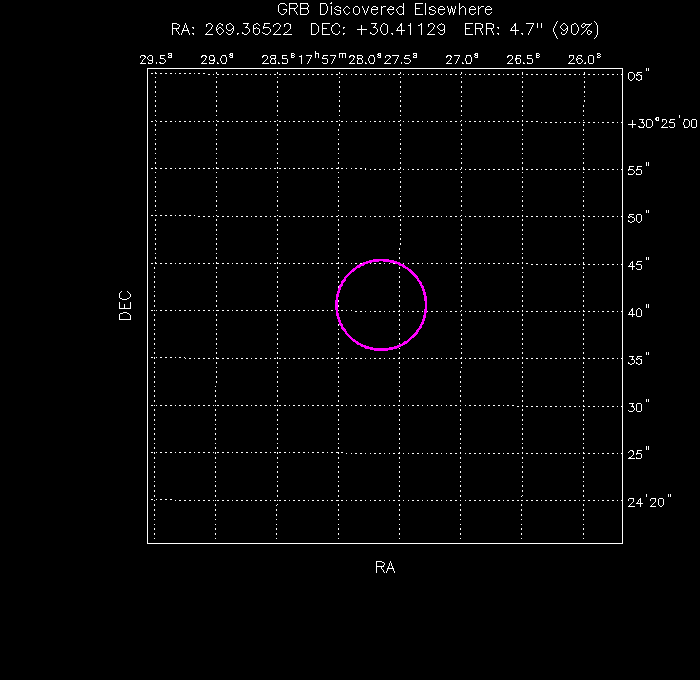The width and height of the screenshot is (700, 680).
Task: Click the 05" declination label at top right
Action: point(638,76)
